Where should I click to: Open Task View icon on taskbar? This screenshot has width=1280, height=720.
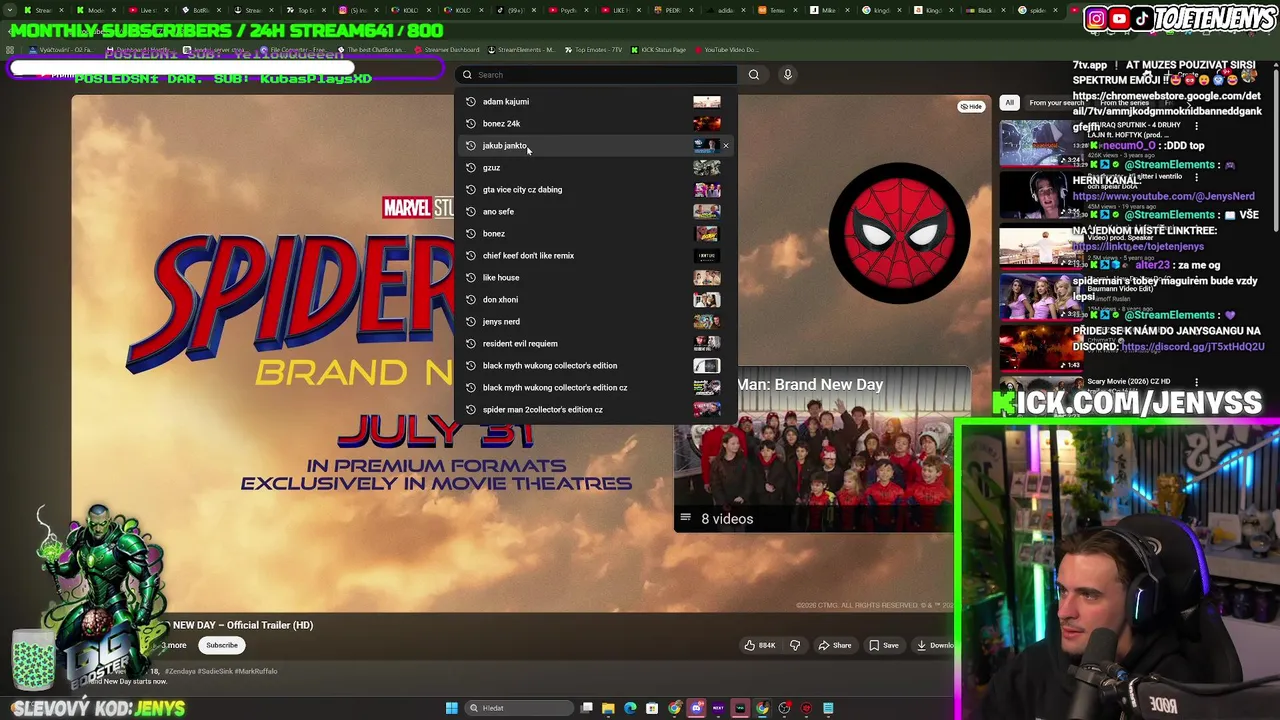tap(587, 709)
